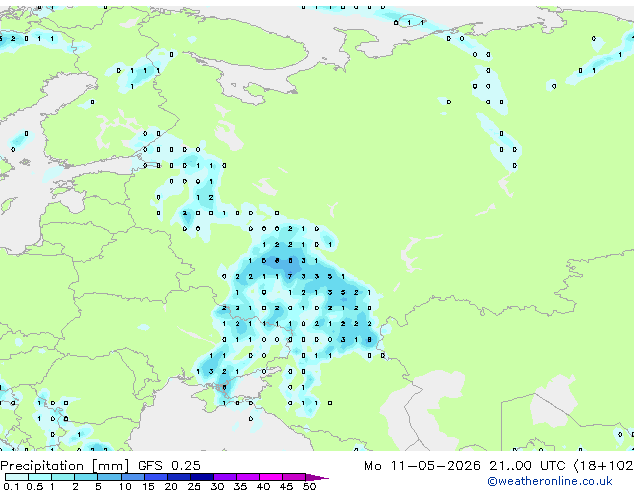
Task: Click the 0.1–0.5 mm legend swatch
Action: click(x=17, y=477)
